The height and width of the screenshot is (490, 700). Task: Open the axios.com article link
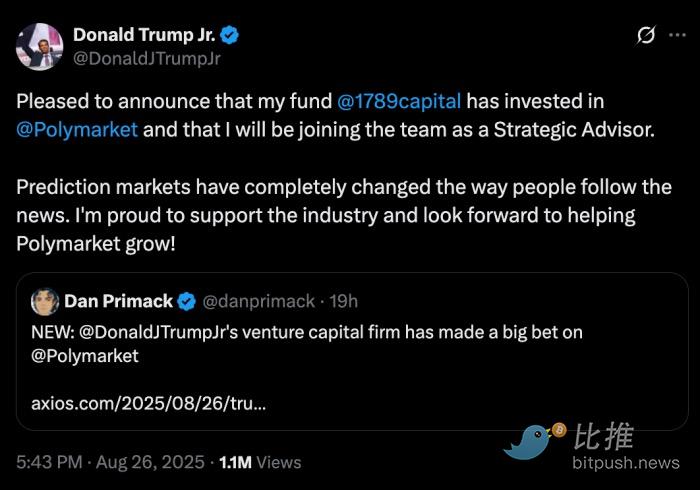pos(149,404)
